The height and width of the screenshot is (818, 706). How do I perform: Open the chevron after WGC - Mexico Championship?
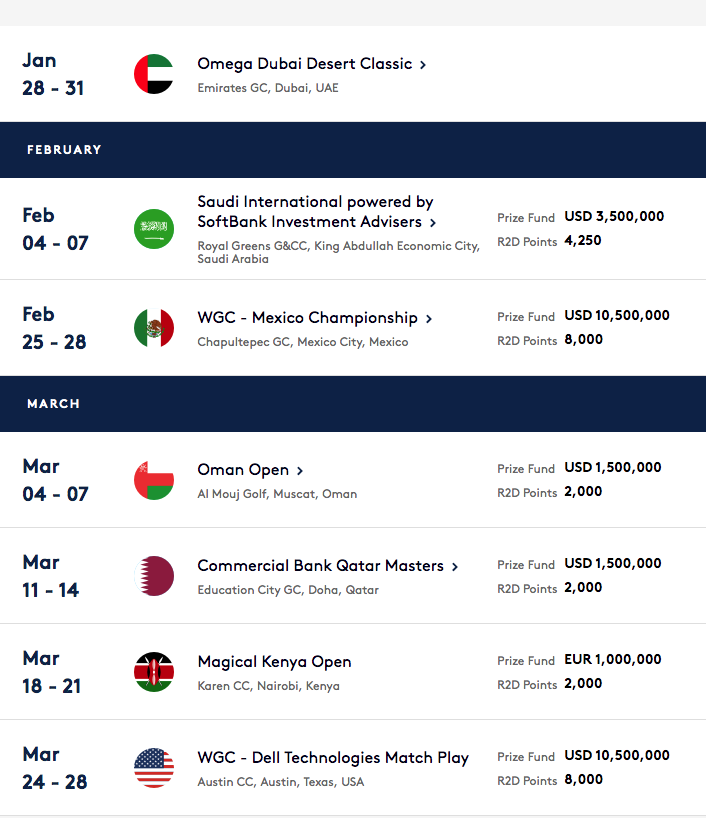[429, 319]
